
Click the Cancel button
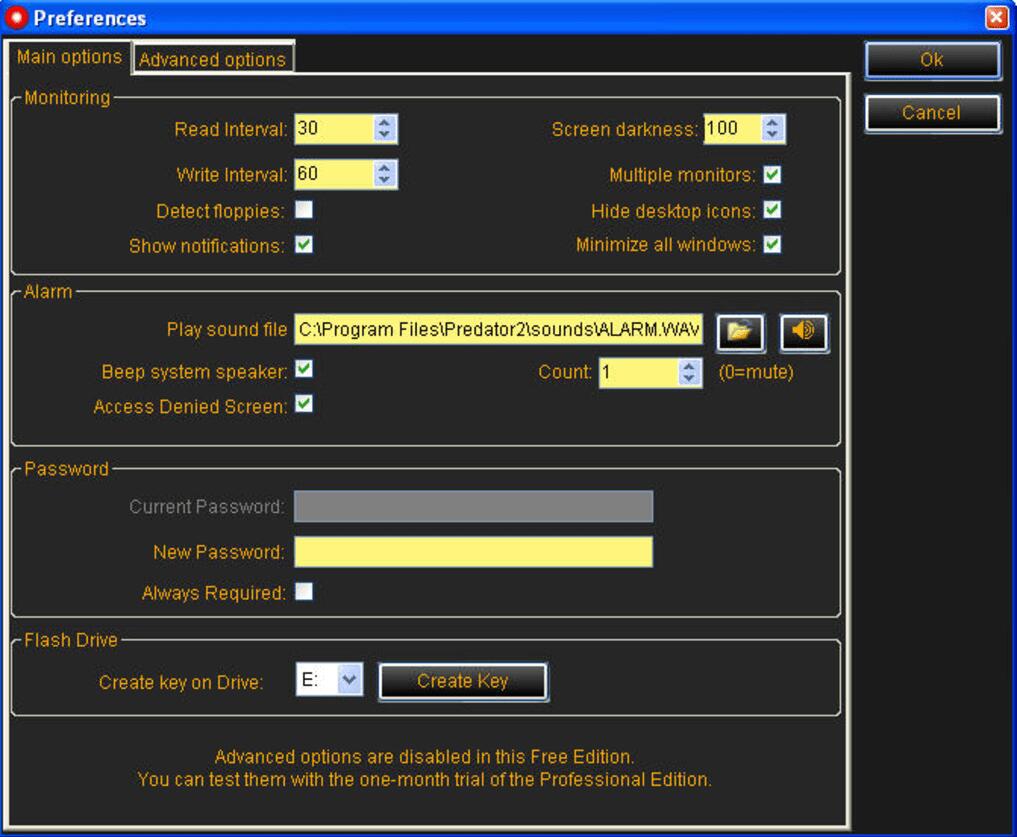931,113
